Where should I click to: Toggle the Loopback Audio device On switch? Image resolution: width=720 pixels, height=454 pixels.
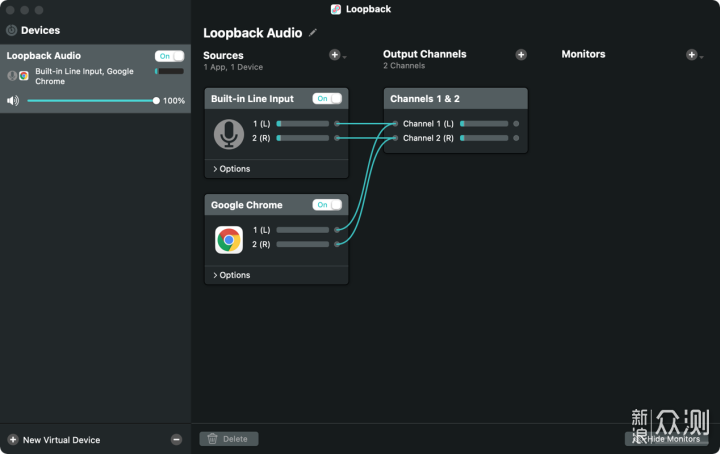(169, 56)
